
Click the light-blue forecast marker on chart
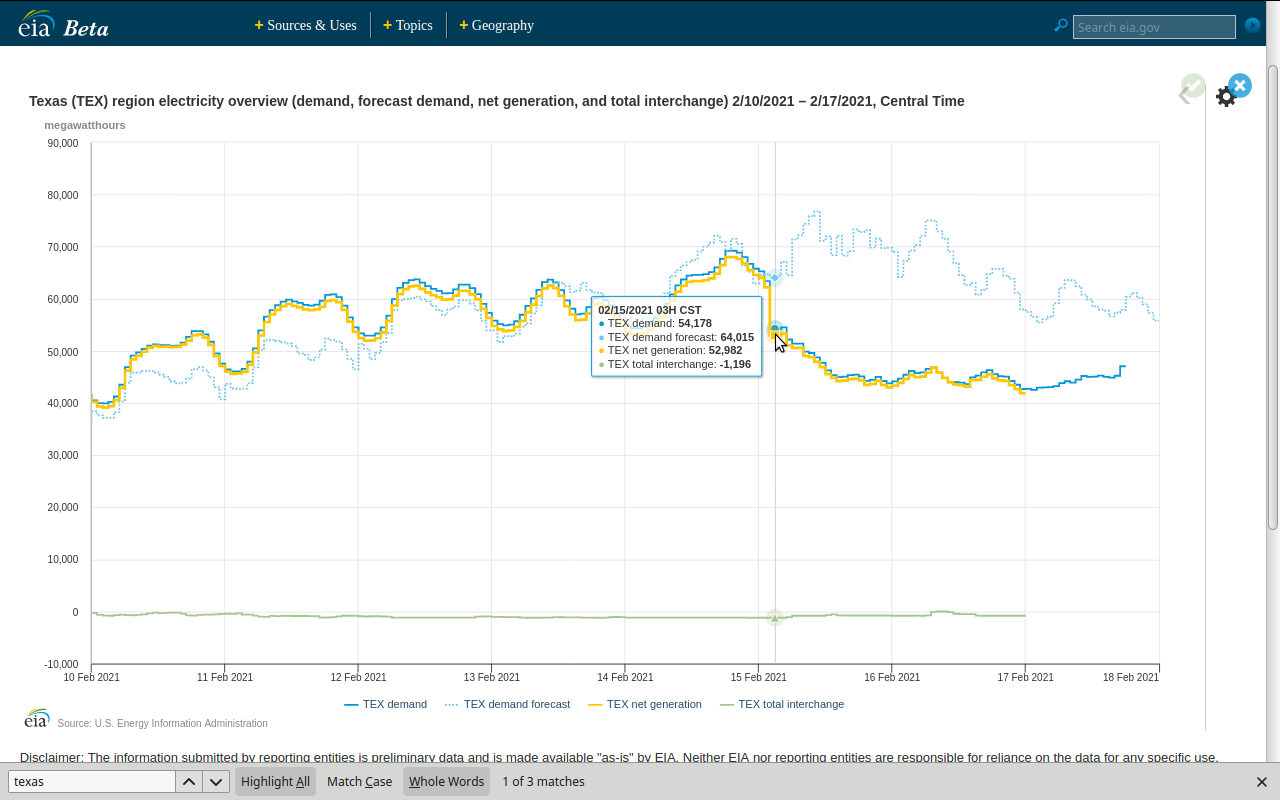point(774,277)
